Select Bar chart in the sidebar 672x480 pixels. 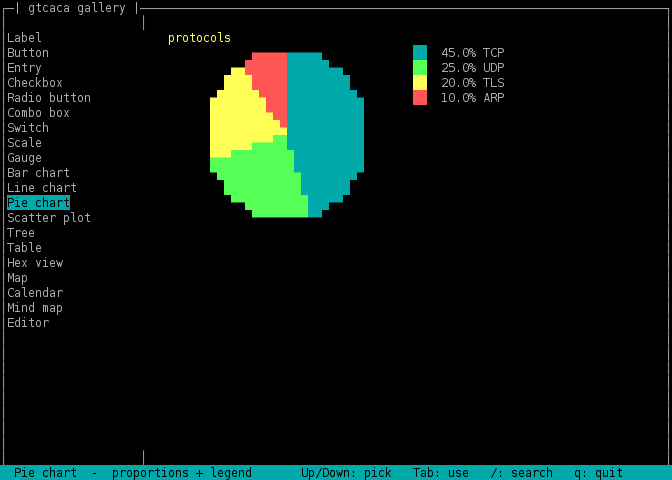pos(39,173)
